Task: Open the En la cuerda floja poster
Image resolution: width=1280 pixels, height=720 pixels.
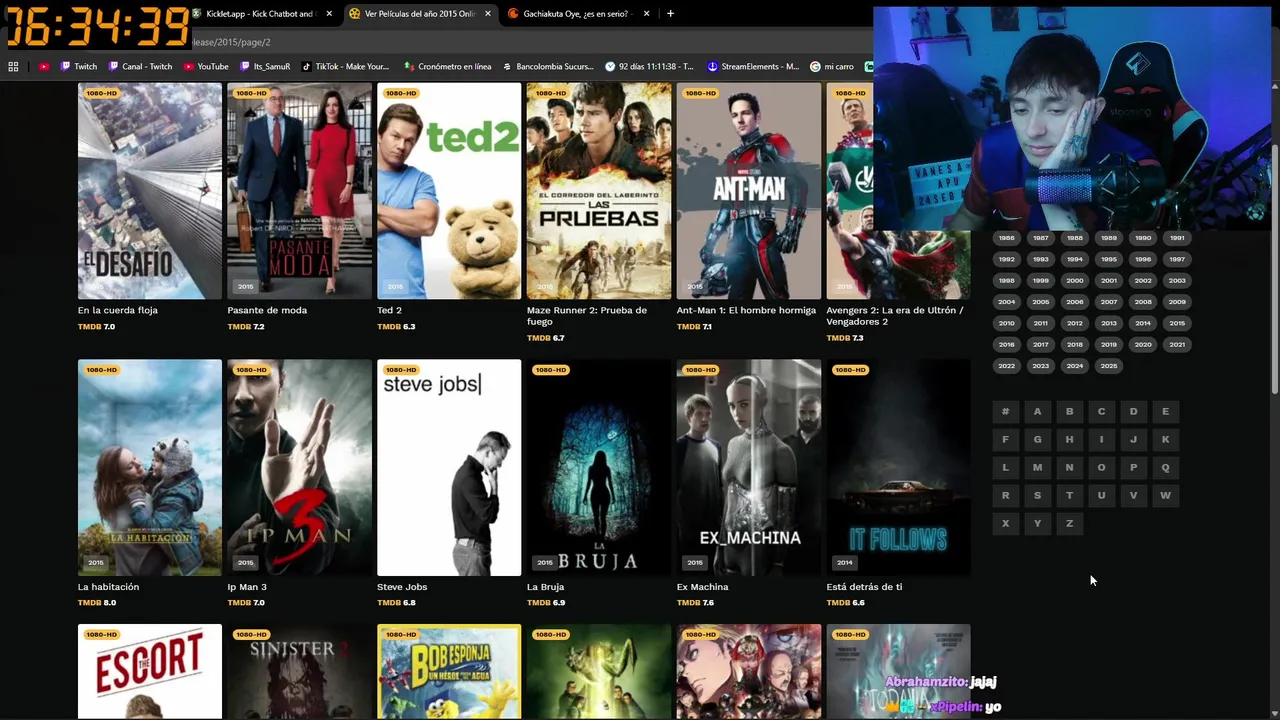Action: (150, 191)
